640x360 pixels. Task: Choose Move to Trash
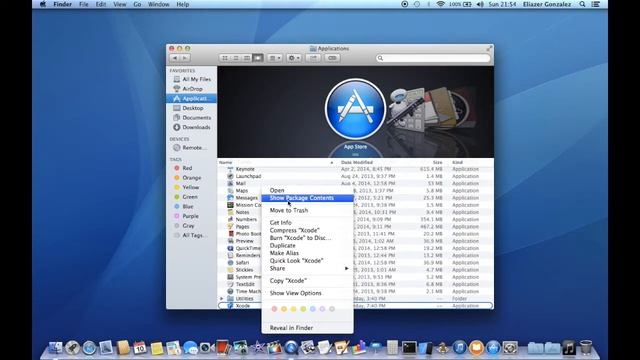(307, 210)
